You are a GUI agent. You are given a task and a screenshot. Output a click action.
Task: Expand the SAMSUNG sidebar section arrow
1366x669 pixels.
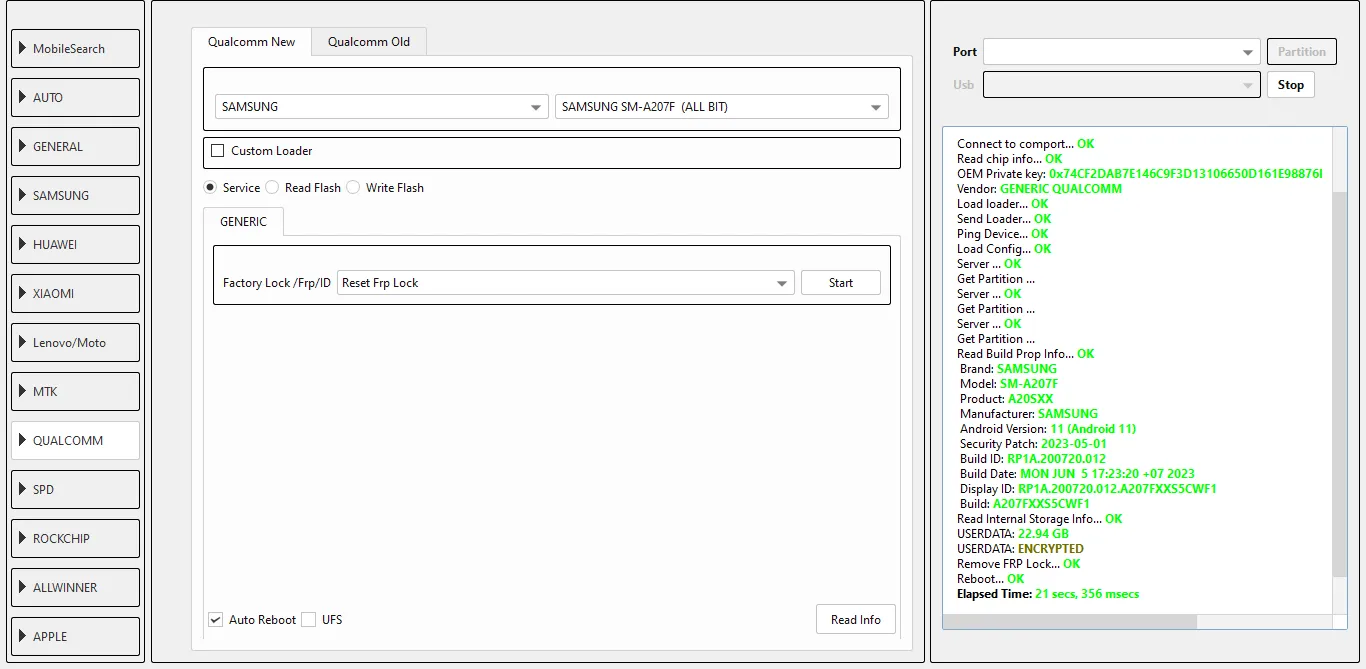tap(23, 196)
